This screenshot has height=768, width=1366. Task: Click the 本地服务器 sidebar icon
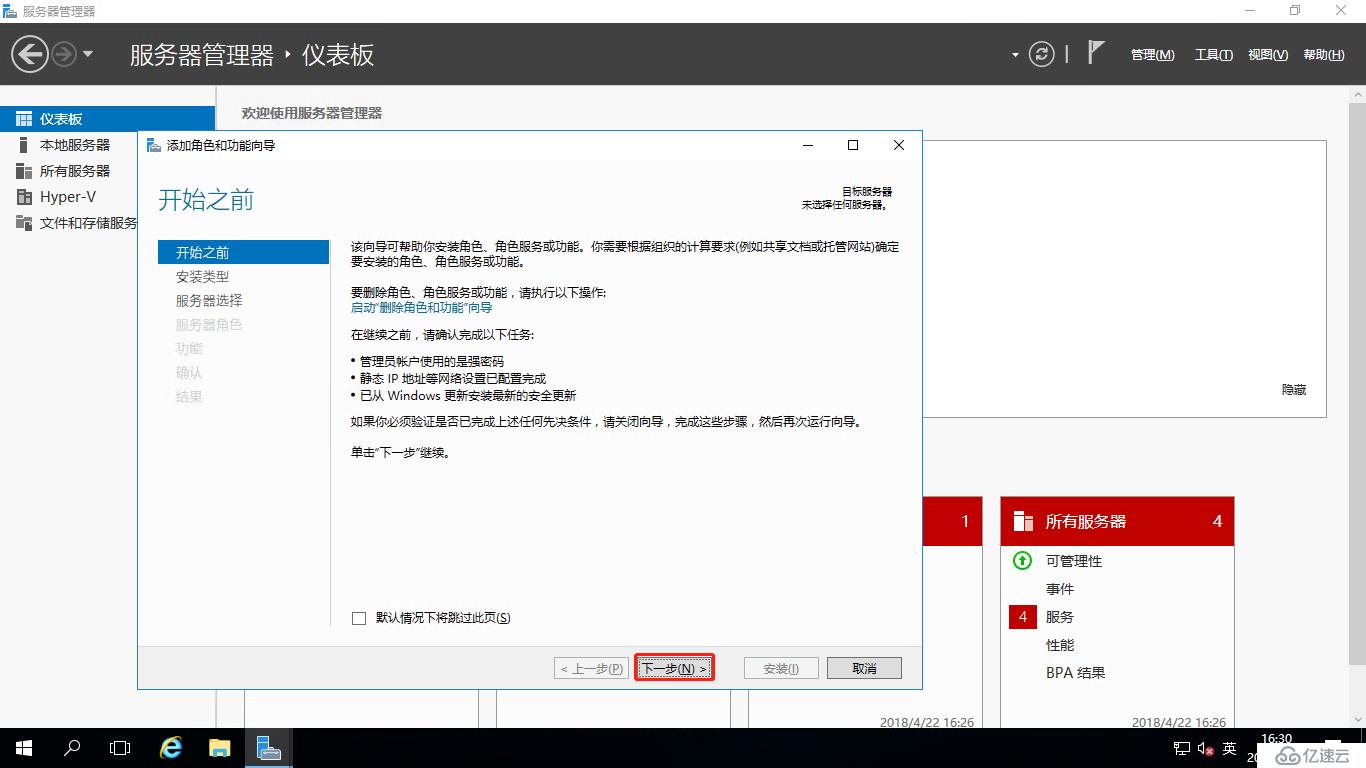pos(24,145)
